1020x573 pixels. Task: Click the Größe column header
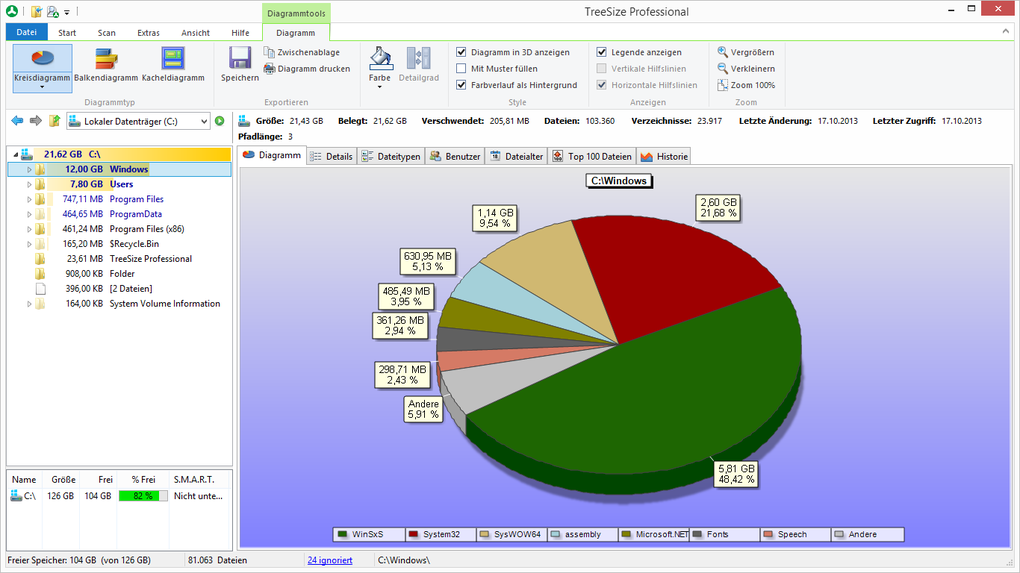(63, 479)
